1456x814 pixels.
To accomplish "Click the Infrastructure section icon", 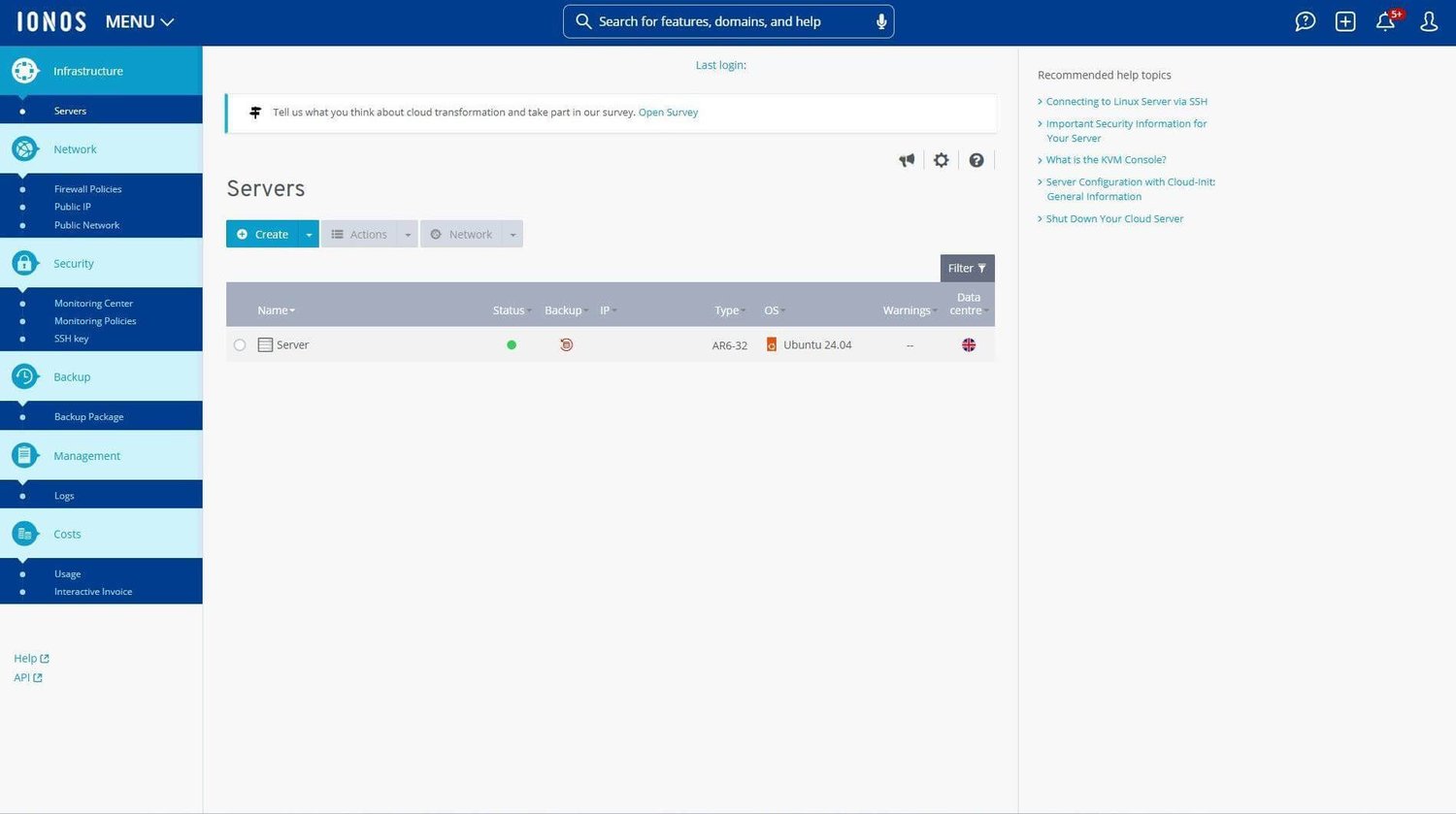I will [25, 71].
